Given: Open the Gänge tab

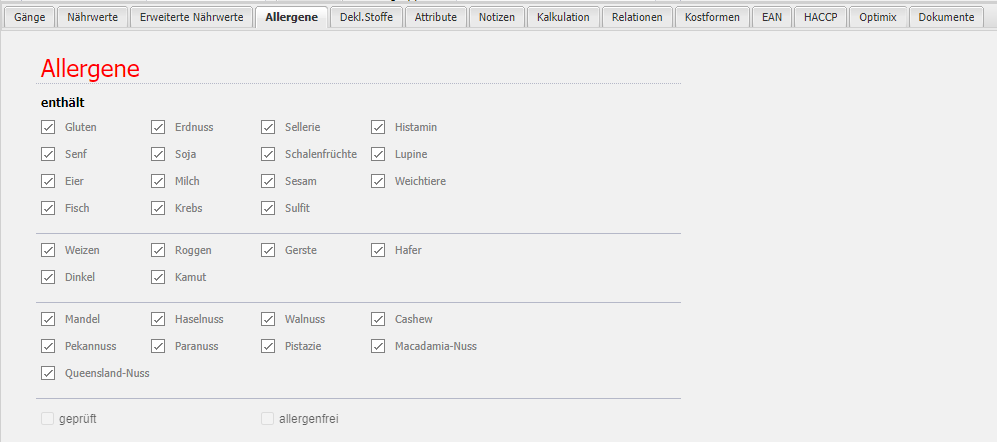Looking at the screenshot, I should point(29,17).
